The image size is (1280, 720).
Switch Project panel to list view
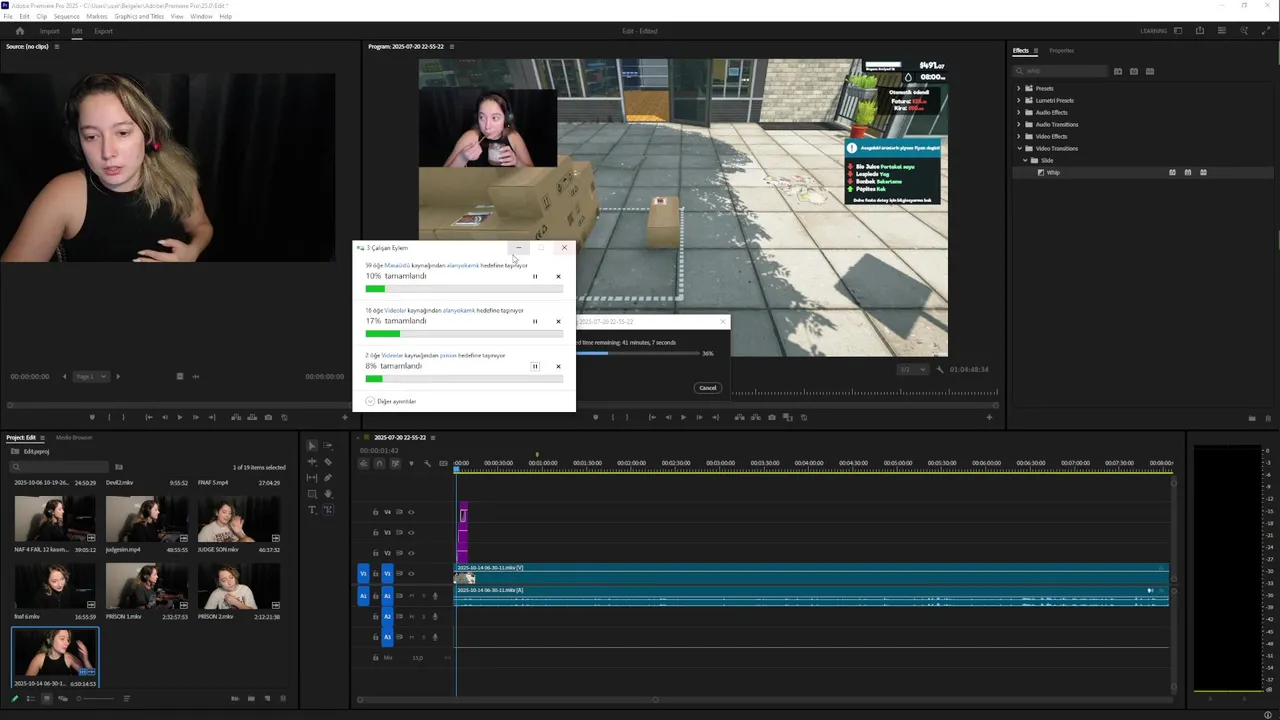(x=30, y=698)
